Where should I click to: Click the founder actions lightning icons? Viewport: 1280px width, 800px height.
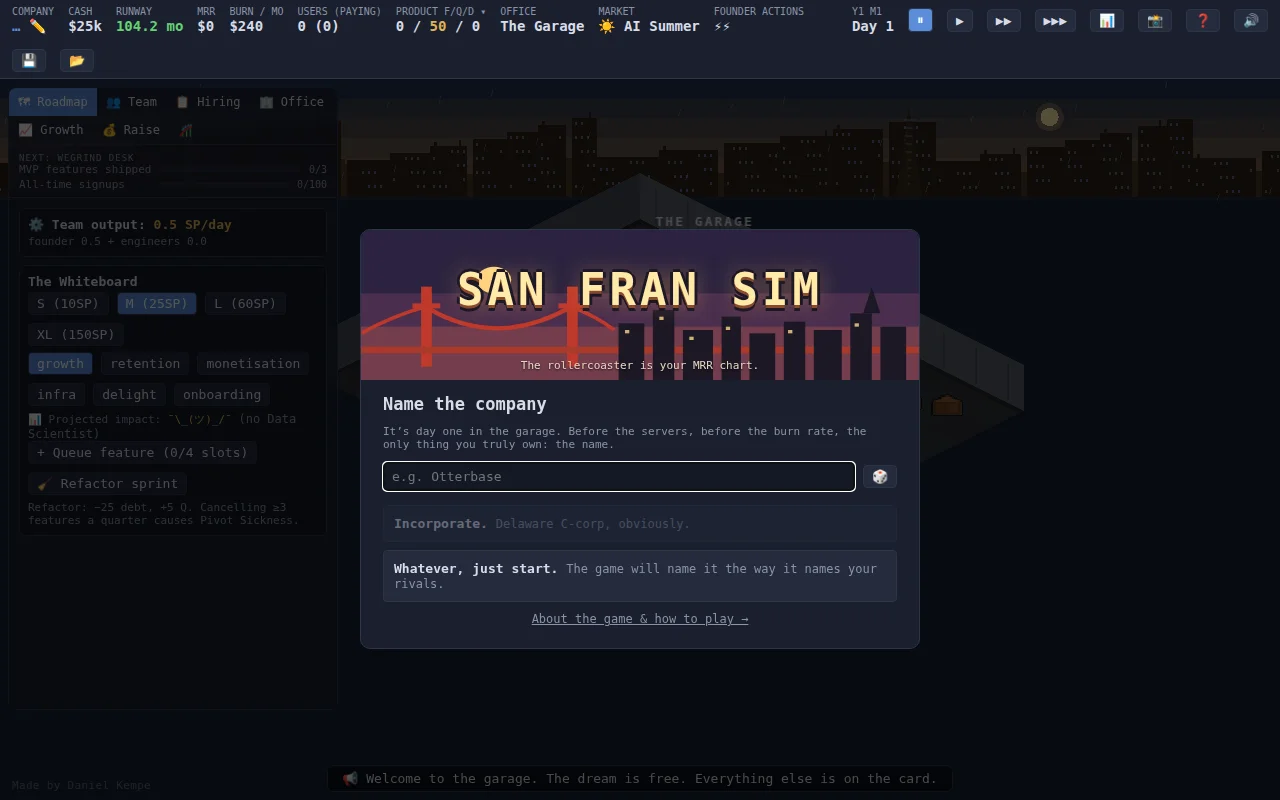pos(722,26)
